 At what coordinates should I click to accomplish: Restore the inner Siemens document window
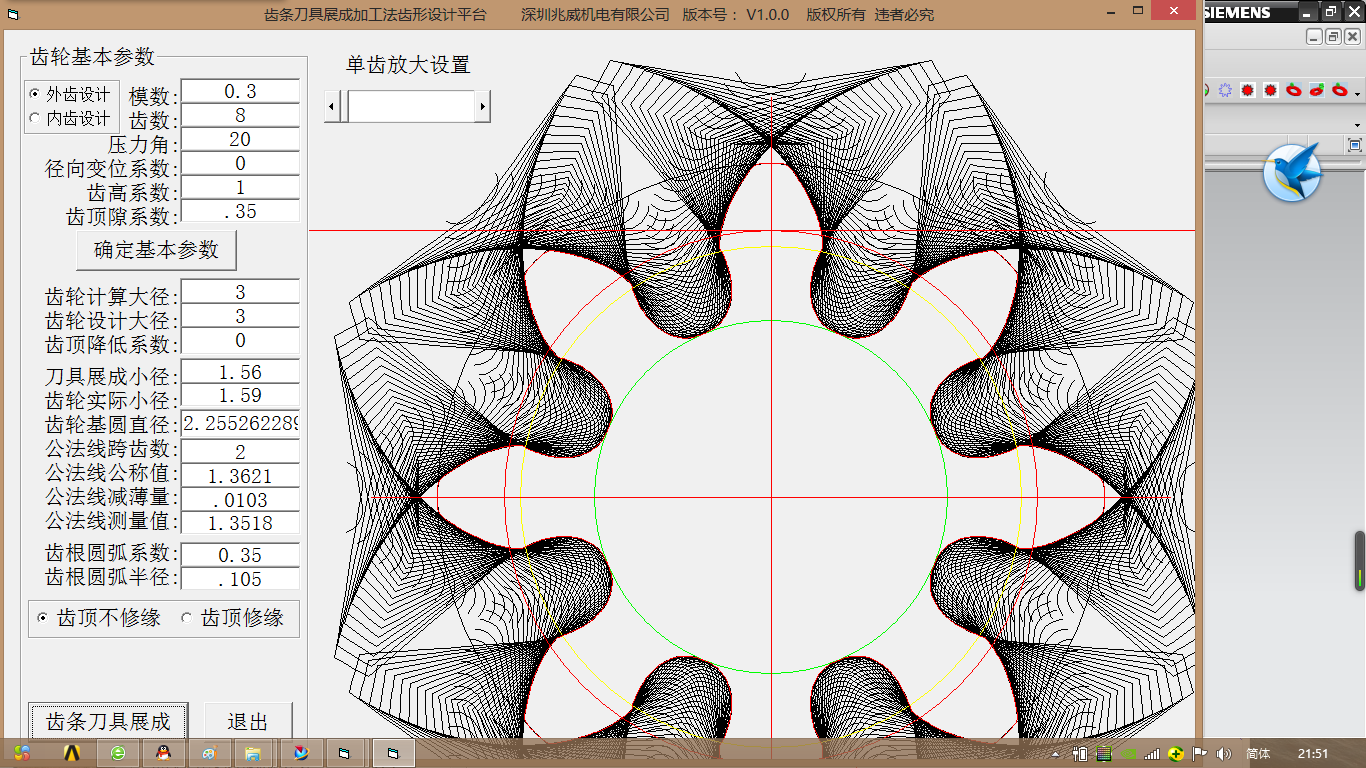[1334, 37]
